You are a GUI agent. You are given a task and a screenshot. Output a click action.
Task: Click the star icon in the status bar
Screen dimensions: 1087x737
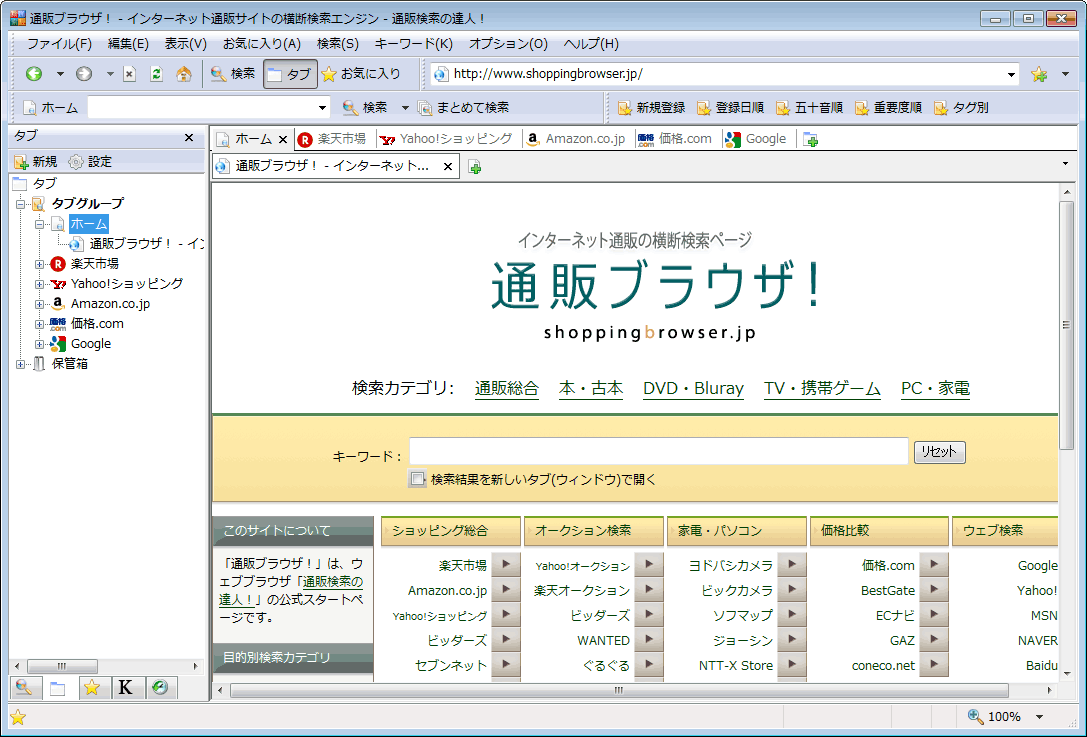pyautogui.click(x=18, y=718)
